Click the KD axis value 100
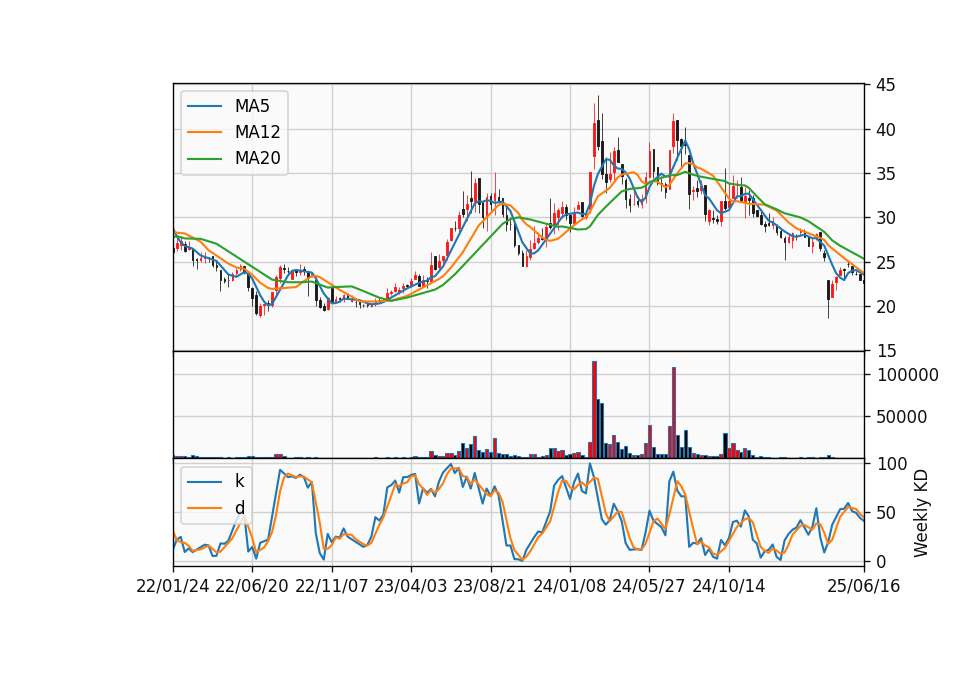The height and width of the screenshot is (690, 960). pyautogui.click(x=892, y=464)
